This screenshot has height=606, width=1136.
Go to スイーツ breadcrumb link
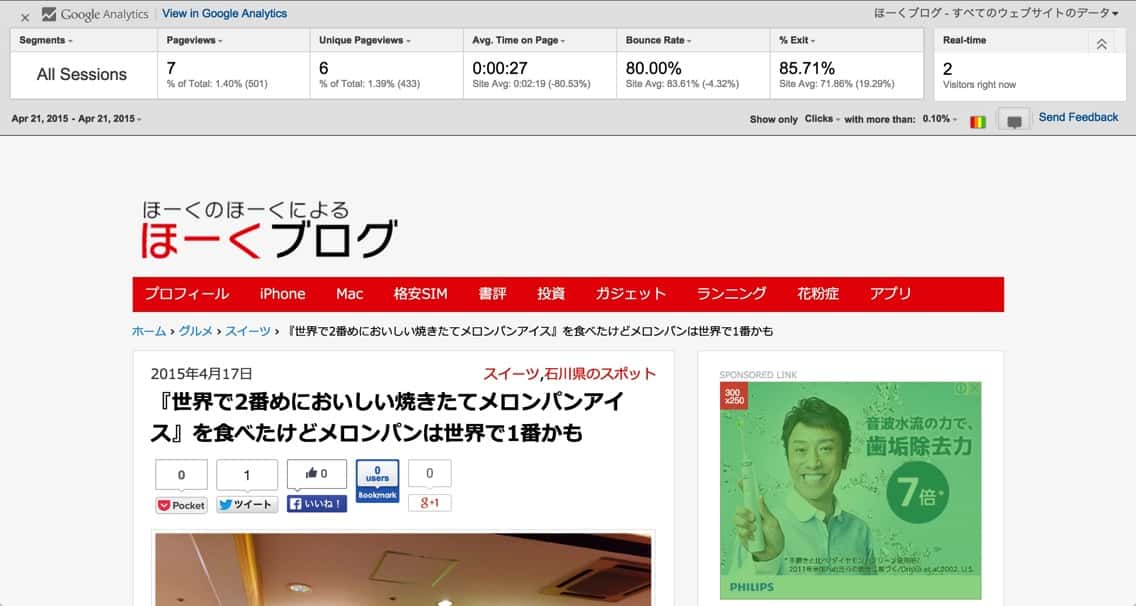[248, 331]
